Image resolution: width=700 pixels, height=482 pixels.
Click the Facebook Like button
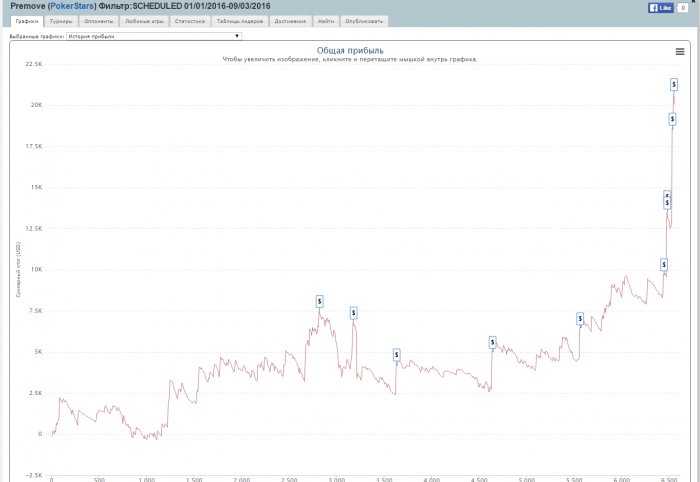click(660, 7)
